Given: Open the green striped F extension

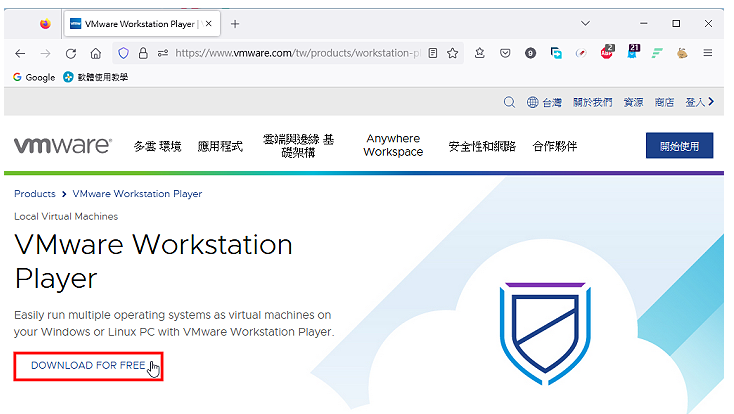Looking at the screenshot, I should tap(657, 53).
